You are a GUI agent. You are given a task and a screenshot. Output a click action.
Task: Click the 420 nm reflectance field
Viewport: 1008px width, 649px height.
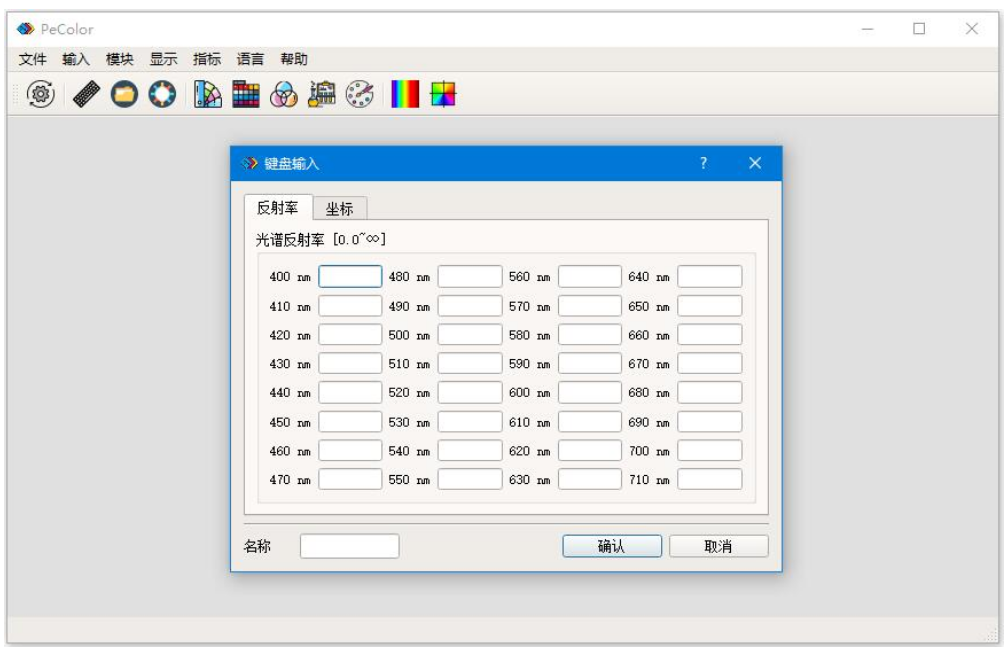coord(350,335)
